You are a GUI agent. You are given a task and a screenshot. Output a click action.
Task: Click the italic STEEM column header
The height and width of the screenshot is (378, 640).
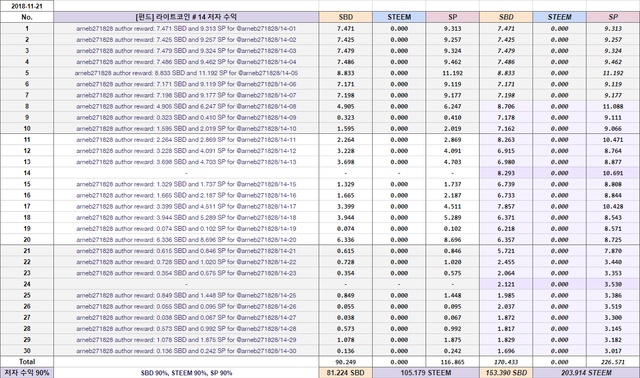[560, 17]
